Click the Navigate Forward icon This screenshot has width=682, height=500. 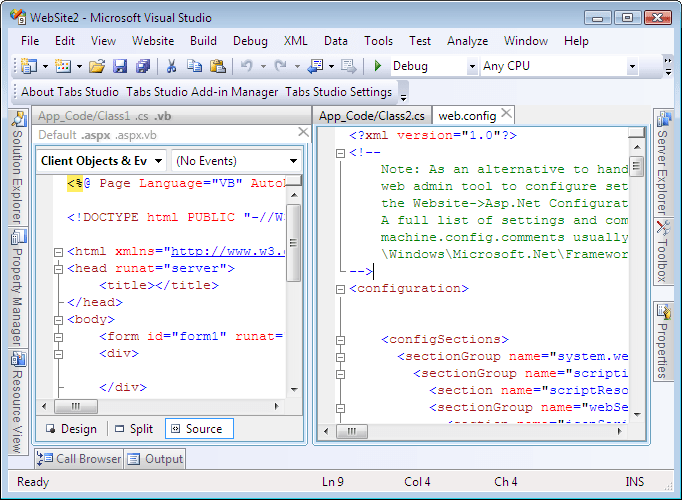348,66
